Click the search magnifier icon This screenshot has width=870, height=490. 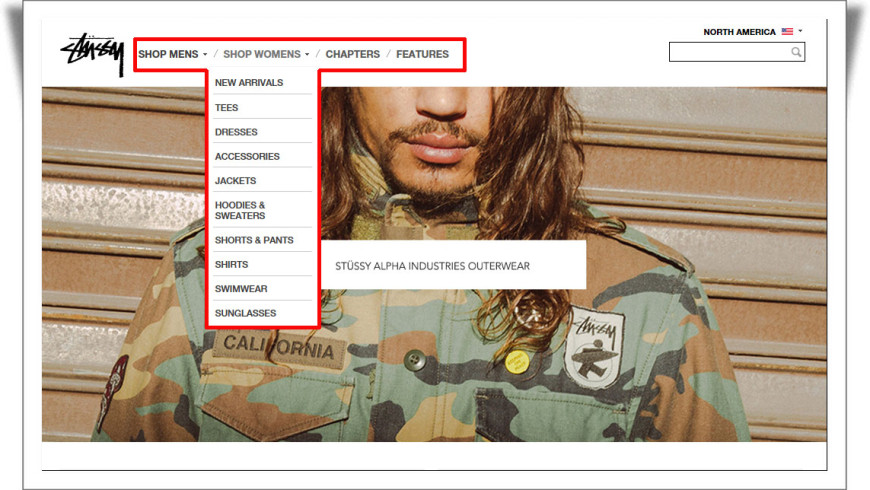pos(796,52)
